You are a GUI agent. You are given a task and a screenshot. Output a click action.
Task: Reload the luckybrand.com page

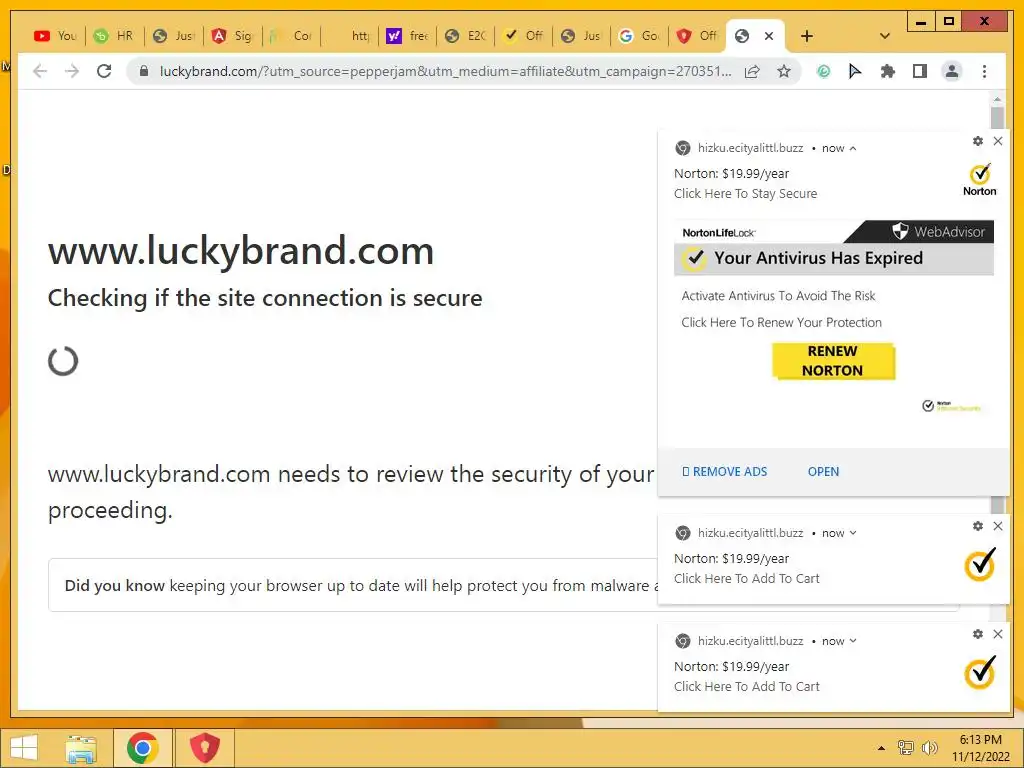104,71
